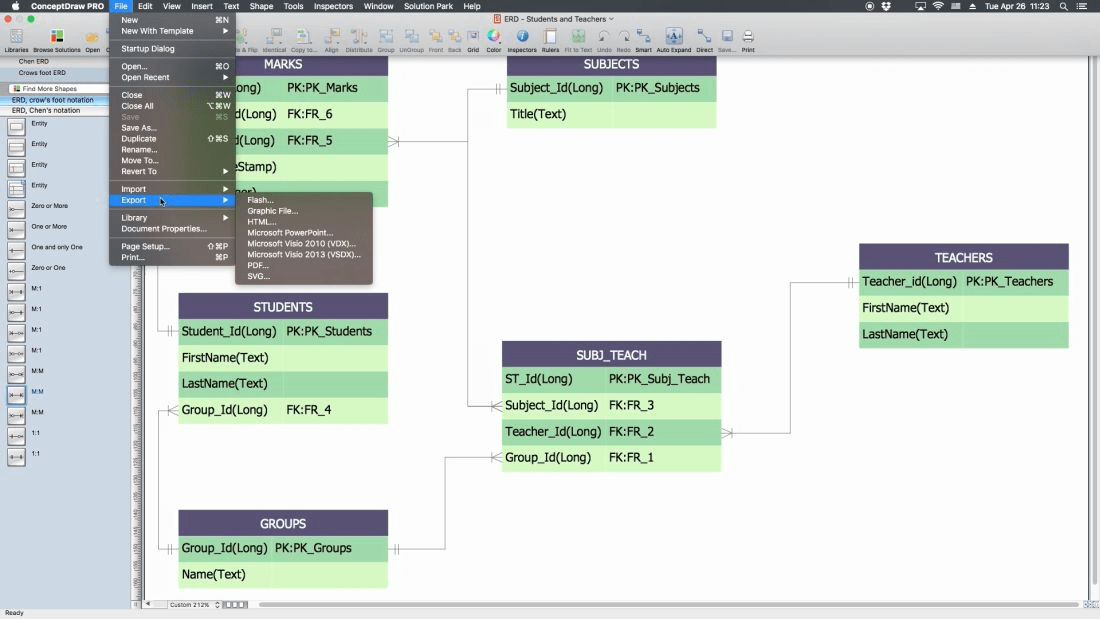The height and width of the screenshot is (619, 1100).
Task: Choose Microsoft Visio 2010 (VDX) export
Action: (x=304, y=244)
